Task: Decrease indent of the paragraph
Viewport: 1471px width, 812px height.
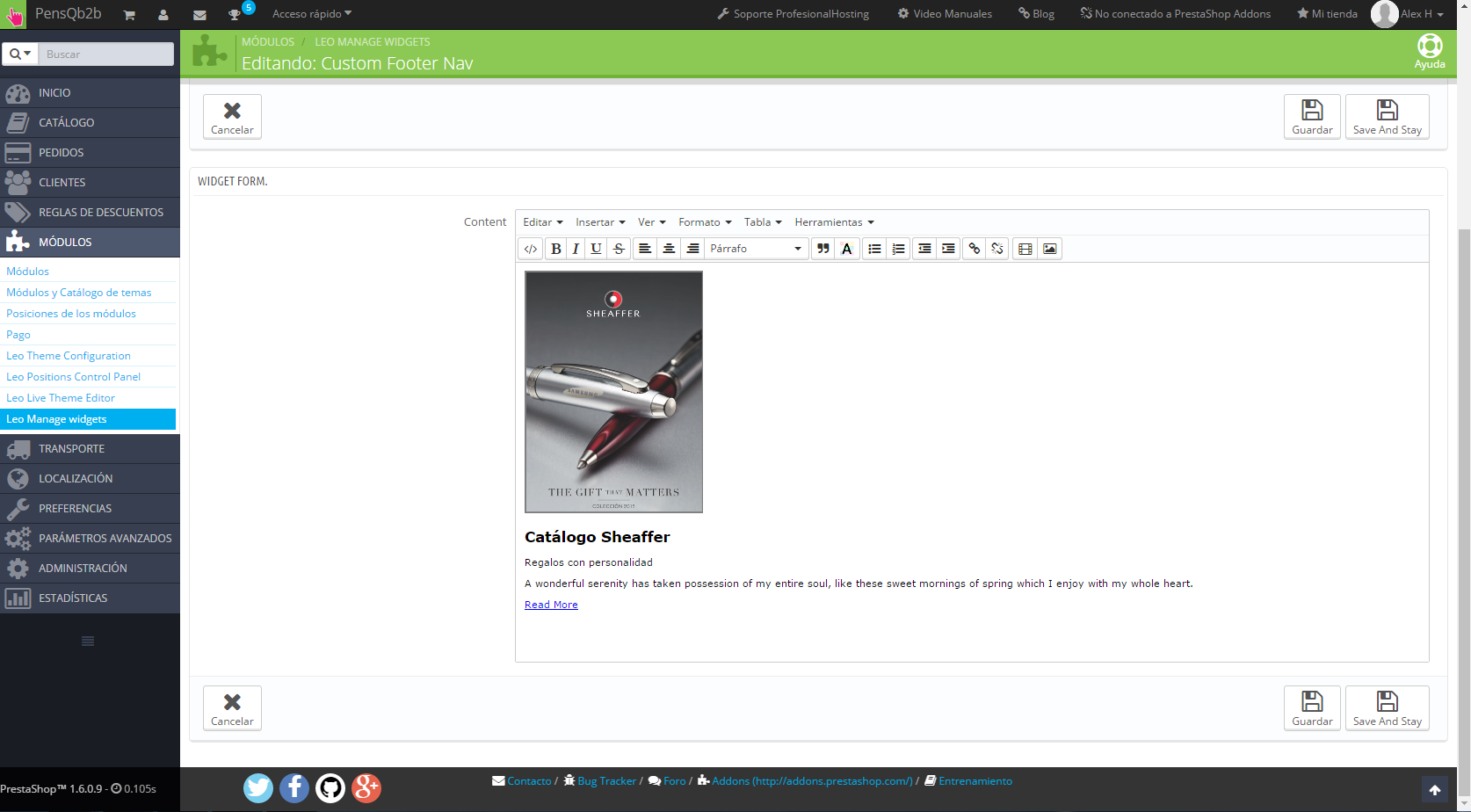Action: point(924,249)
